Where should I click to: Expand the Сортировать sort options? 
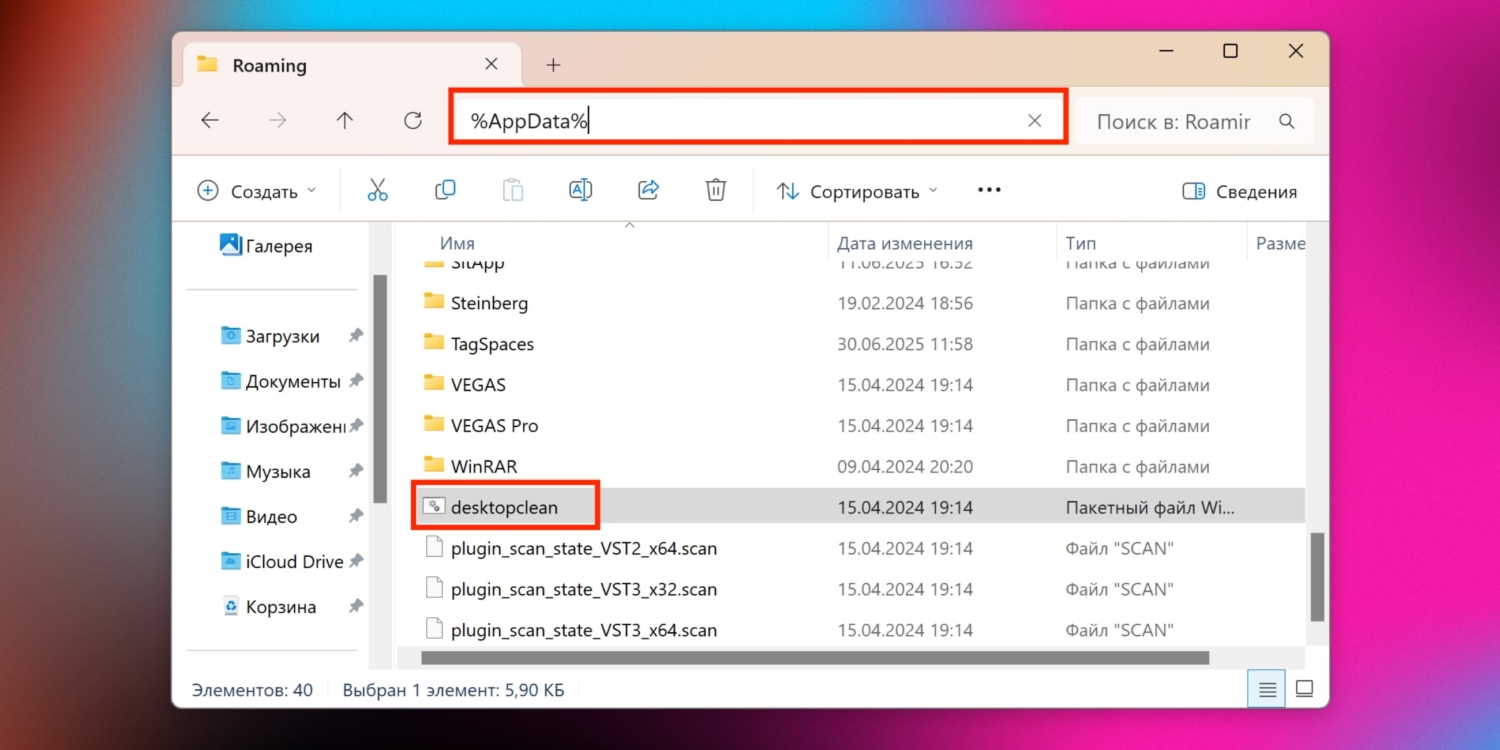(x=858, y=191)
